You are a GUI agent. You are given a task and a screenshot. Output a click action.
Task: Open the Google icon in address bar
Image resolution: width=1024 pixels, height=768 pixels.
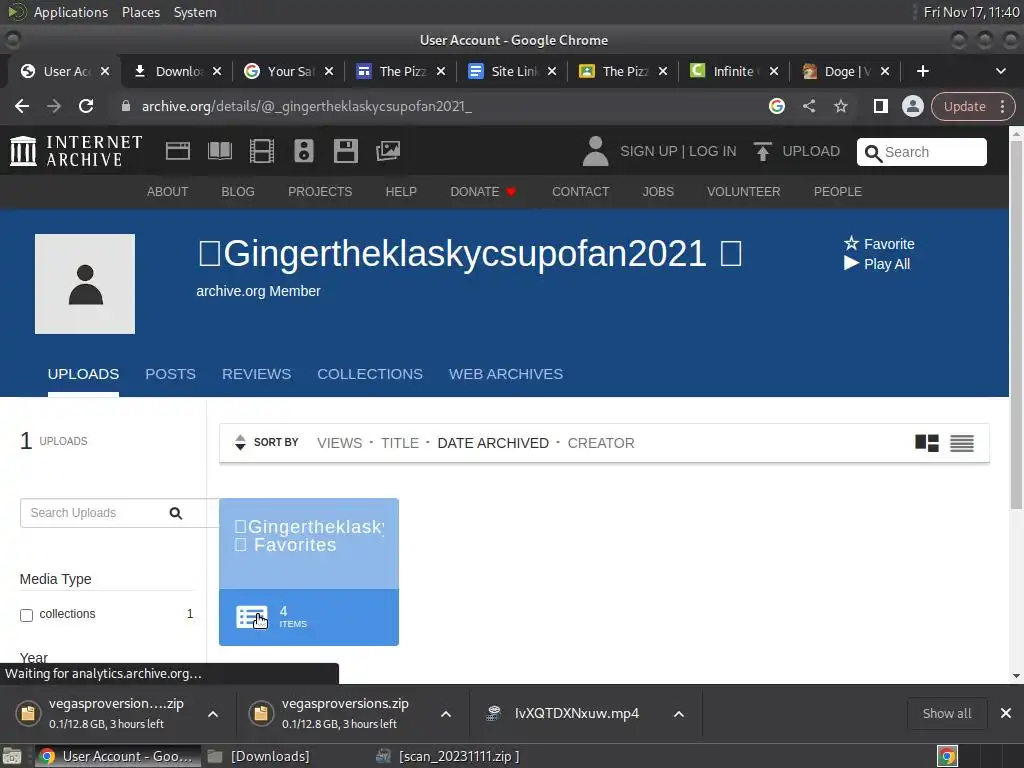click(776, 106)
